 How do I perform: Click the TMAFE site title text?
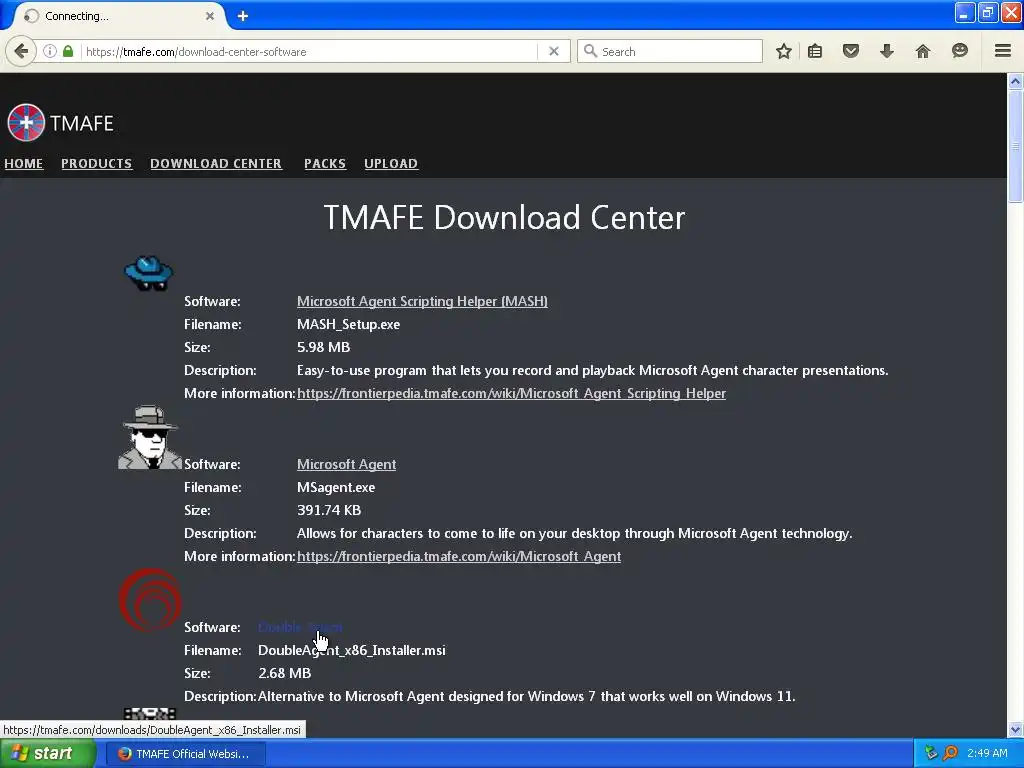pyautogui.click(x=82, y=123)
